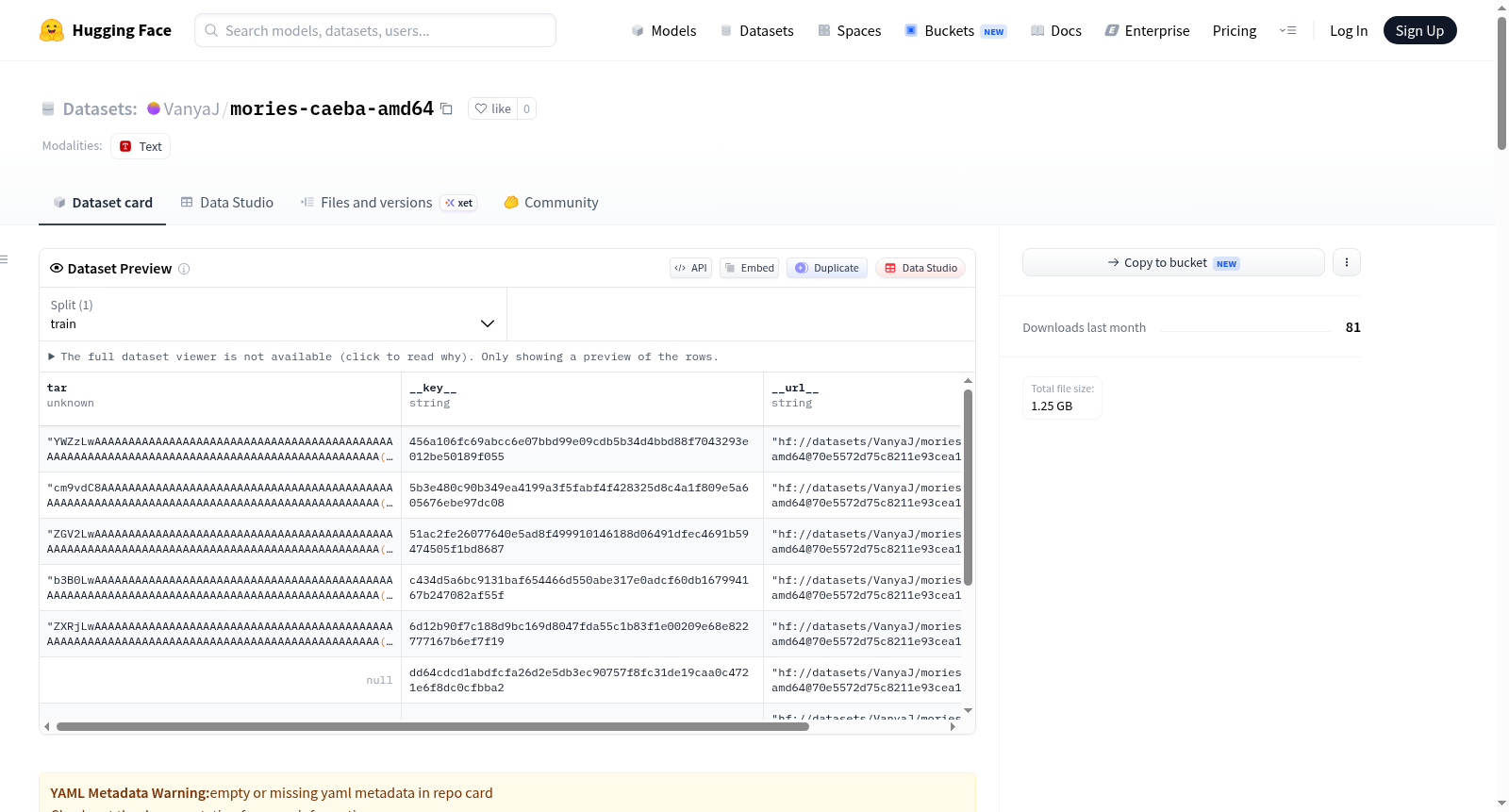Click the preview table scroll-right arrow
The width and height of the screenshot is (1509, 812).
coord(953,727)
